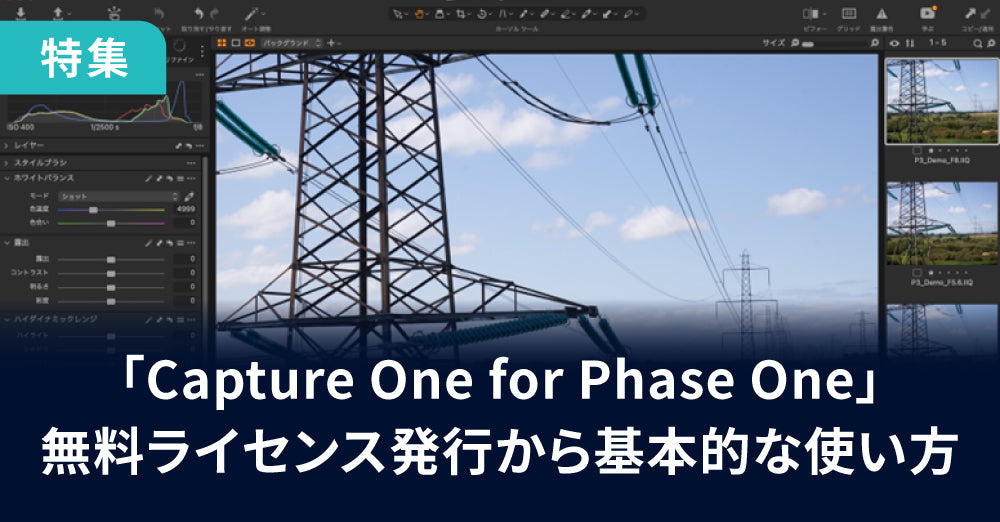Click the Redo arrow icon
Viewport: 1000px width, 522px height.
pos(215,13)
